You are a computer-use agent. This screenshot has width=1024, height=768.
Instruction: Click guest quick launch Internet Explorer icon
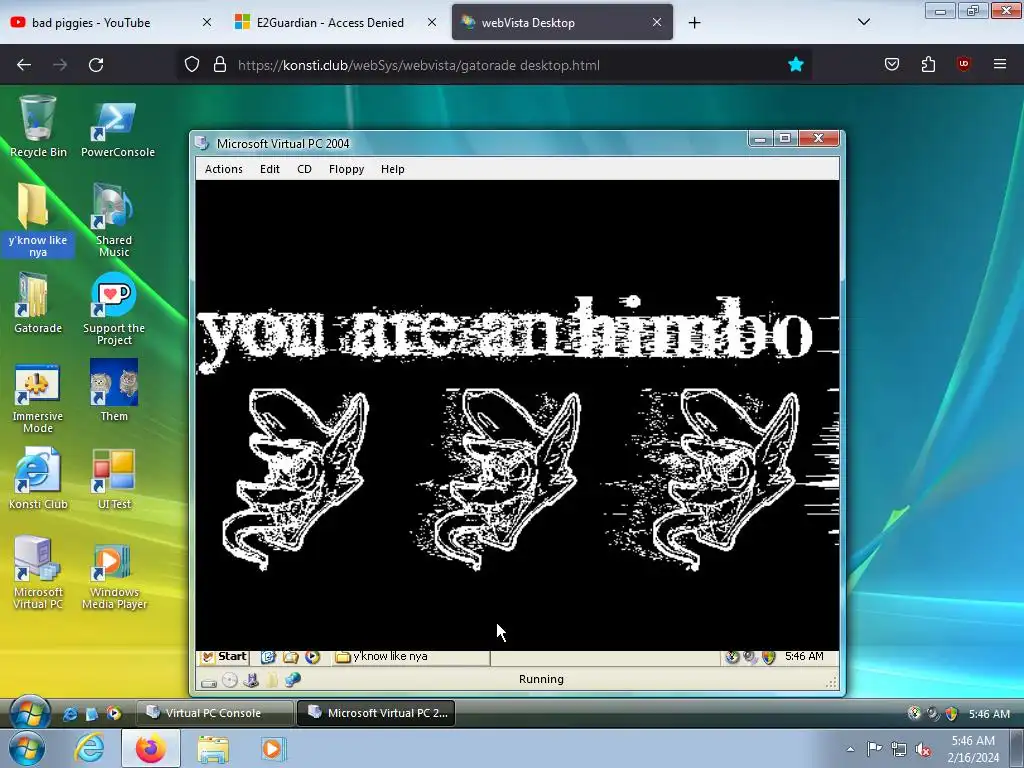268,657
